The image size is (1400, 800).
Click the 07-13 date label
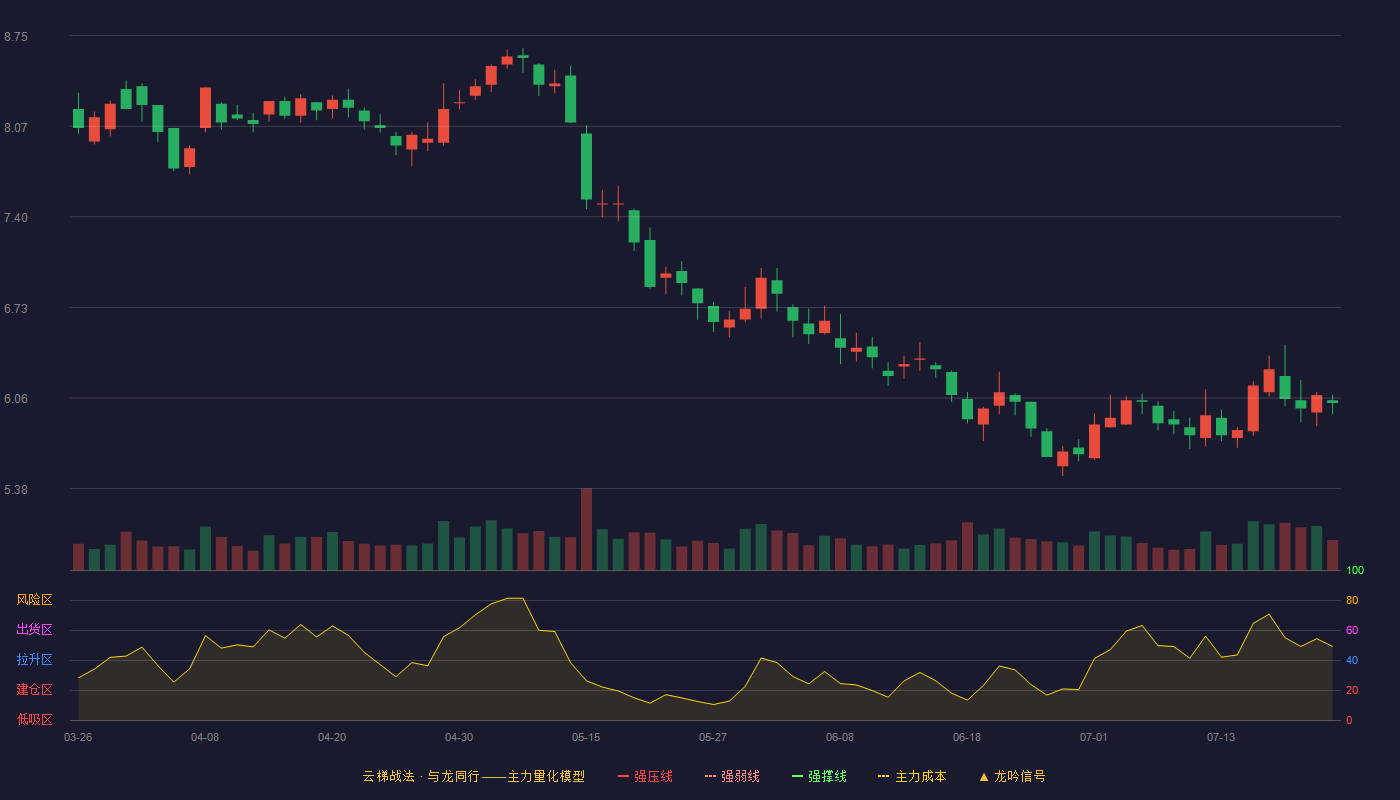point(1221,737)
